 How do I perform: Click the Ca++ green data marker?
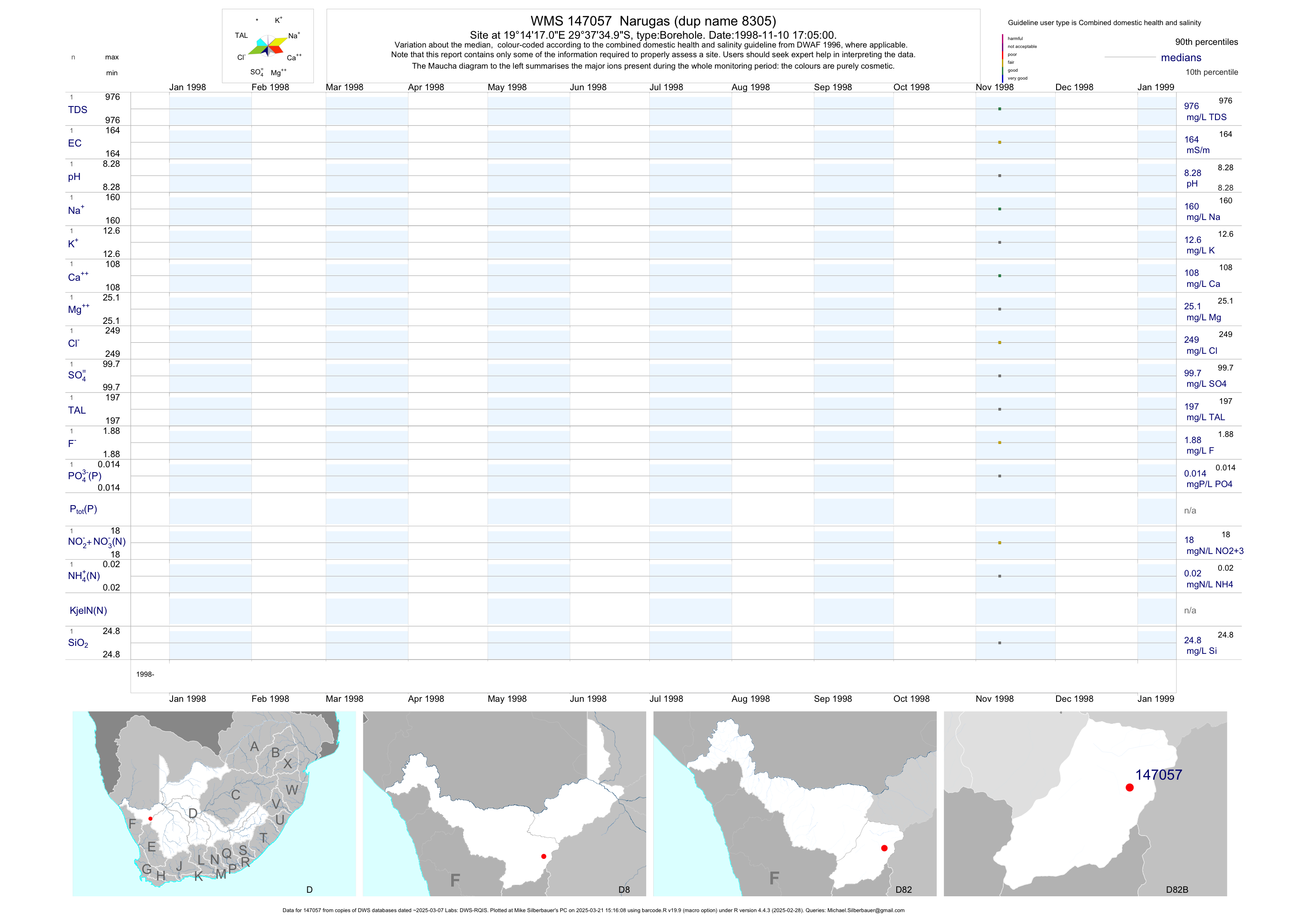coord(1000,276)
